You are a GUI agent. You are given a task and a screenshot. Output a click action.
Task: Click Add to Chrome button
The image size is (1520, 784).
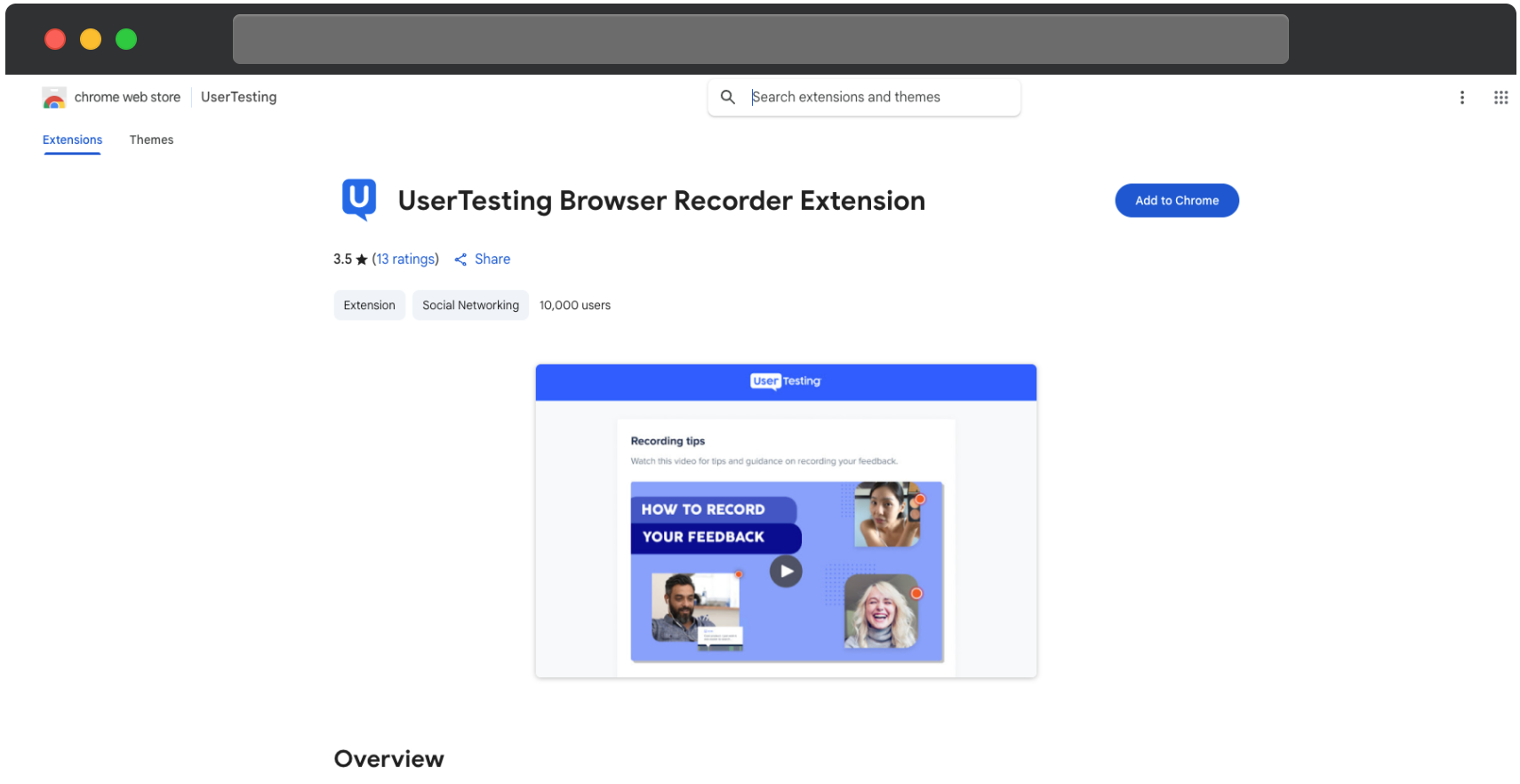click(1176, 201)
